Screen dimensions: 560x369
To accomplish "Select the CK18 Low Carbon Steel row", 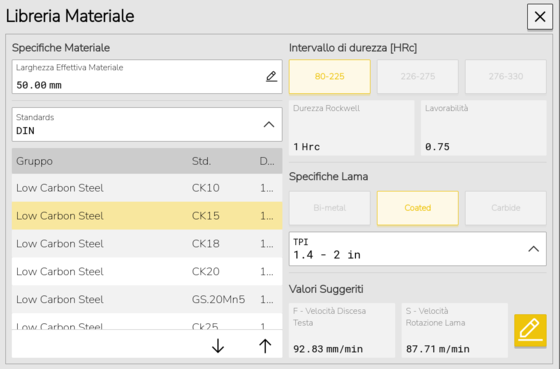I will (x=147, y=244).
